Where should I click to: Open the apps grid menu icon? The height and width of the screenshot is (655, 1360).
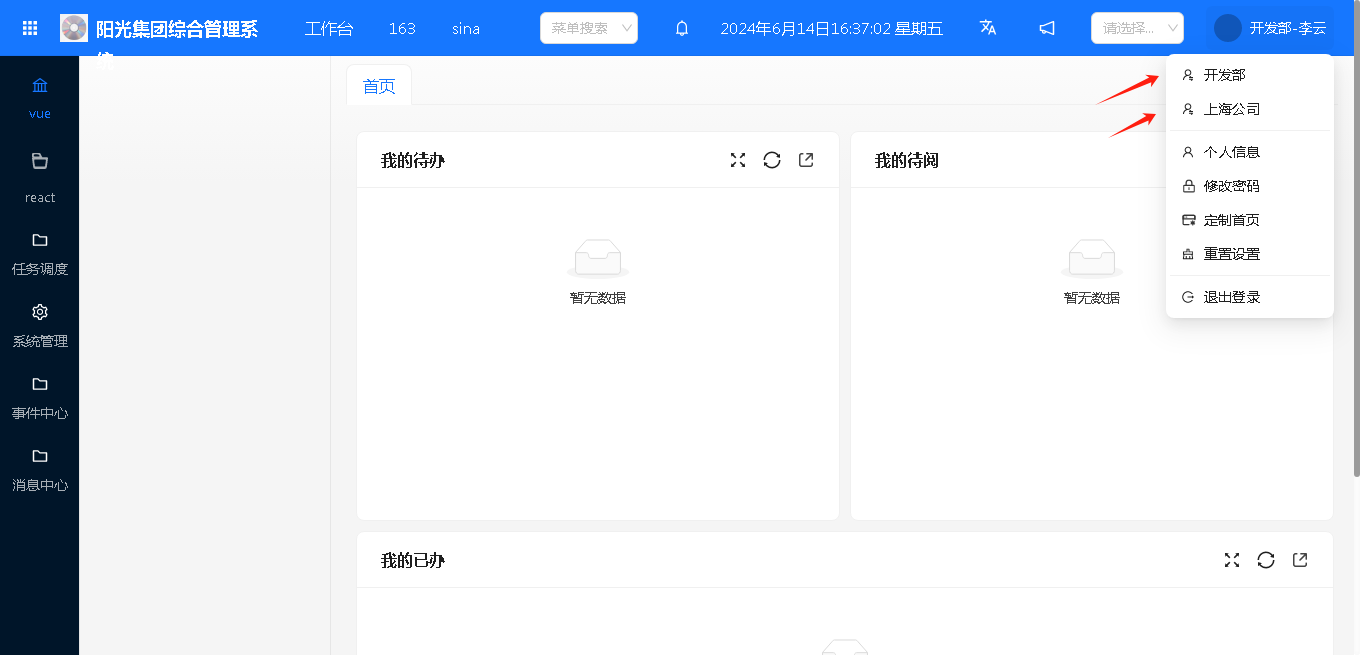[x=30, y=28]
